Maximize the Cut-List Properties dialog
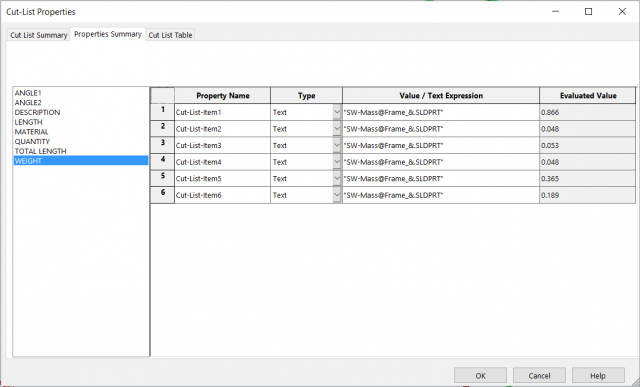Viewport: 640px width, 387px height. coord(589,11)
